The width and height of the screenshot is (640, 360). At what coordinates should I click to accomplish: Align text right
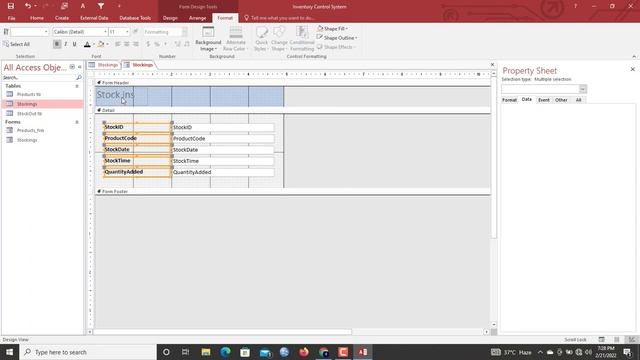click(136, 44)
